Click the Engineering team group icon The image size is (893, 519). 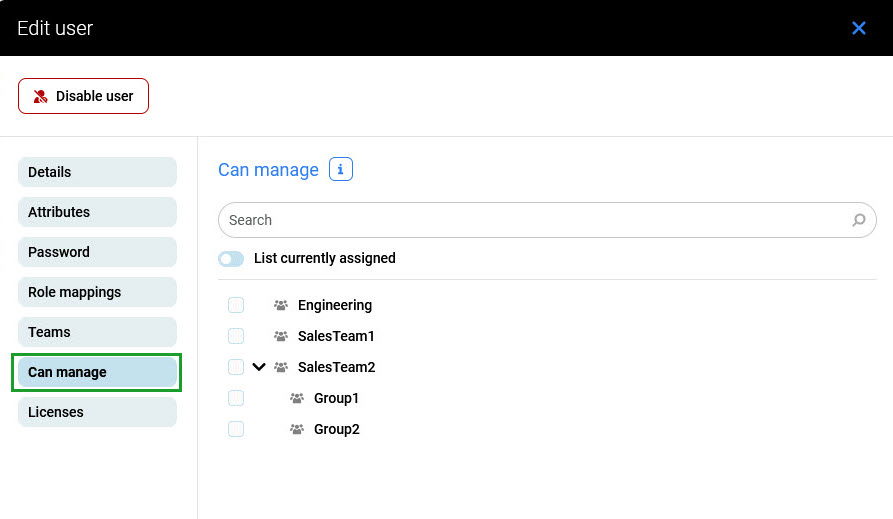pos(281,306)
